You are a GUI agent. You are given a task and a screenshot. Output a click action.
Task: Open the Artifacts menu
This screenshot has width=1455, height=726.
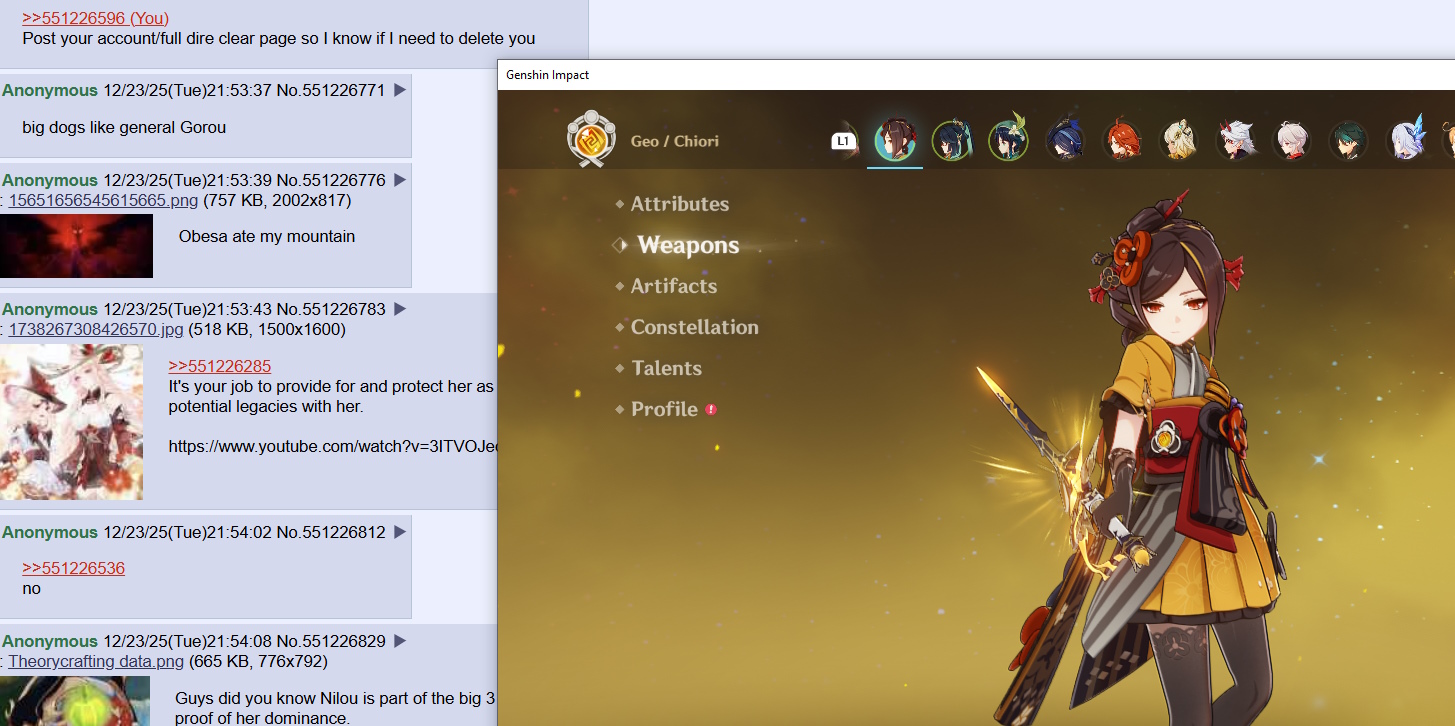(674, 286)
